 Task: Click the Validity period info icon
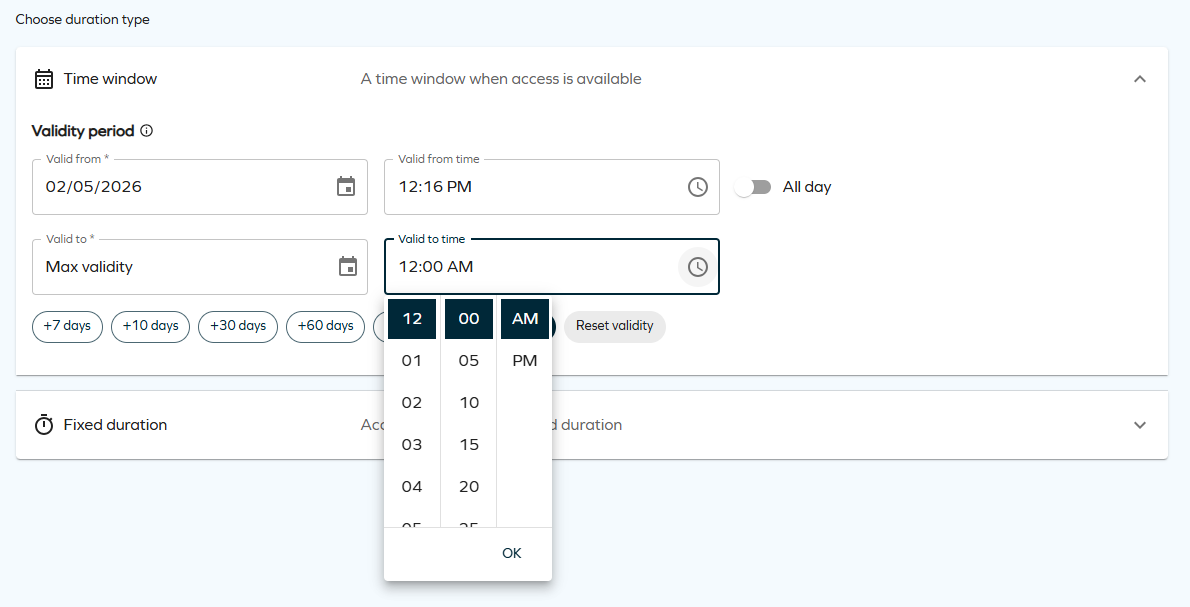point(147,130)
